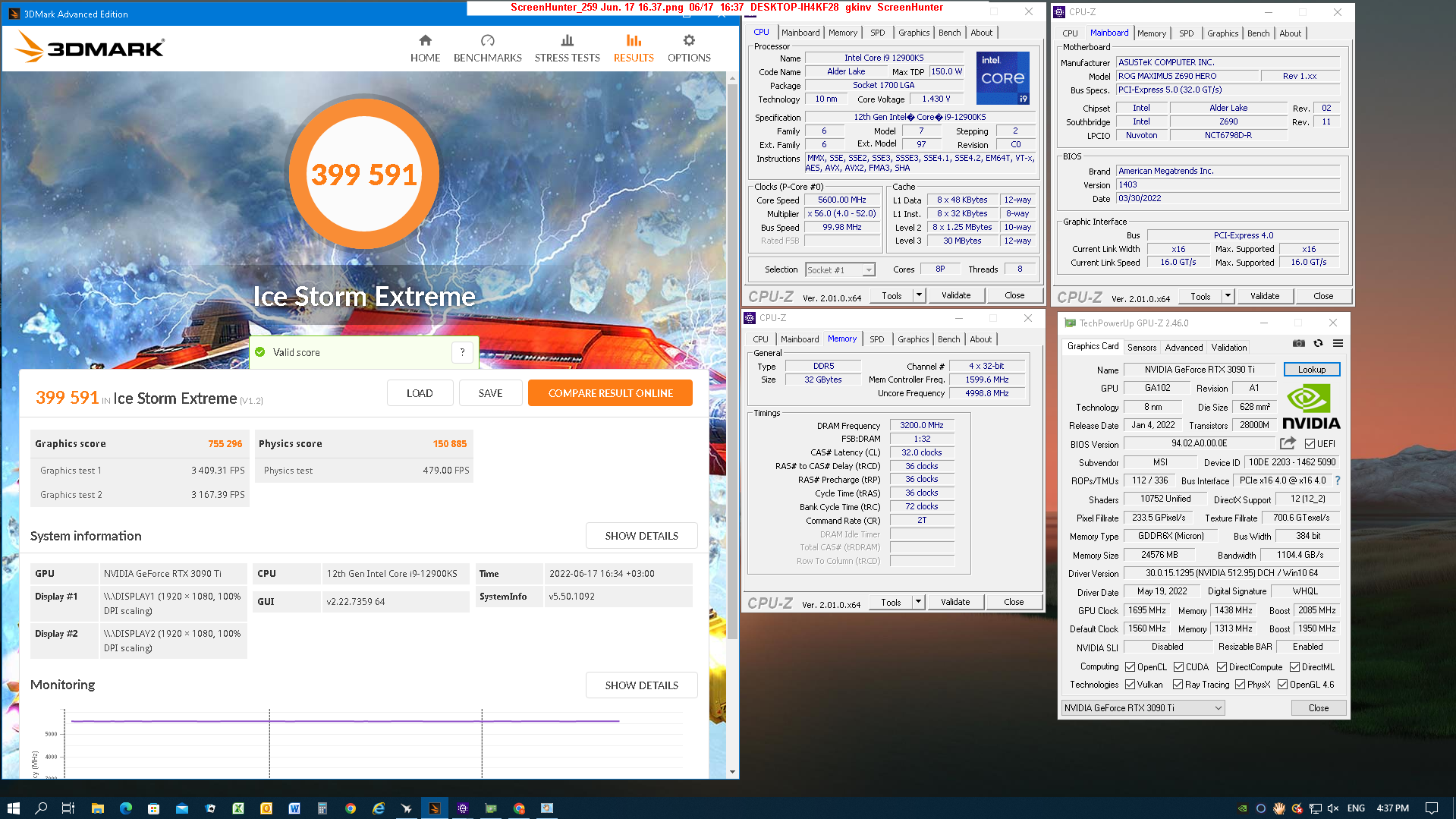Click 3DMark scrollbar down arrow
This screenshot has height=819, width=1456.
click(732, 772)
